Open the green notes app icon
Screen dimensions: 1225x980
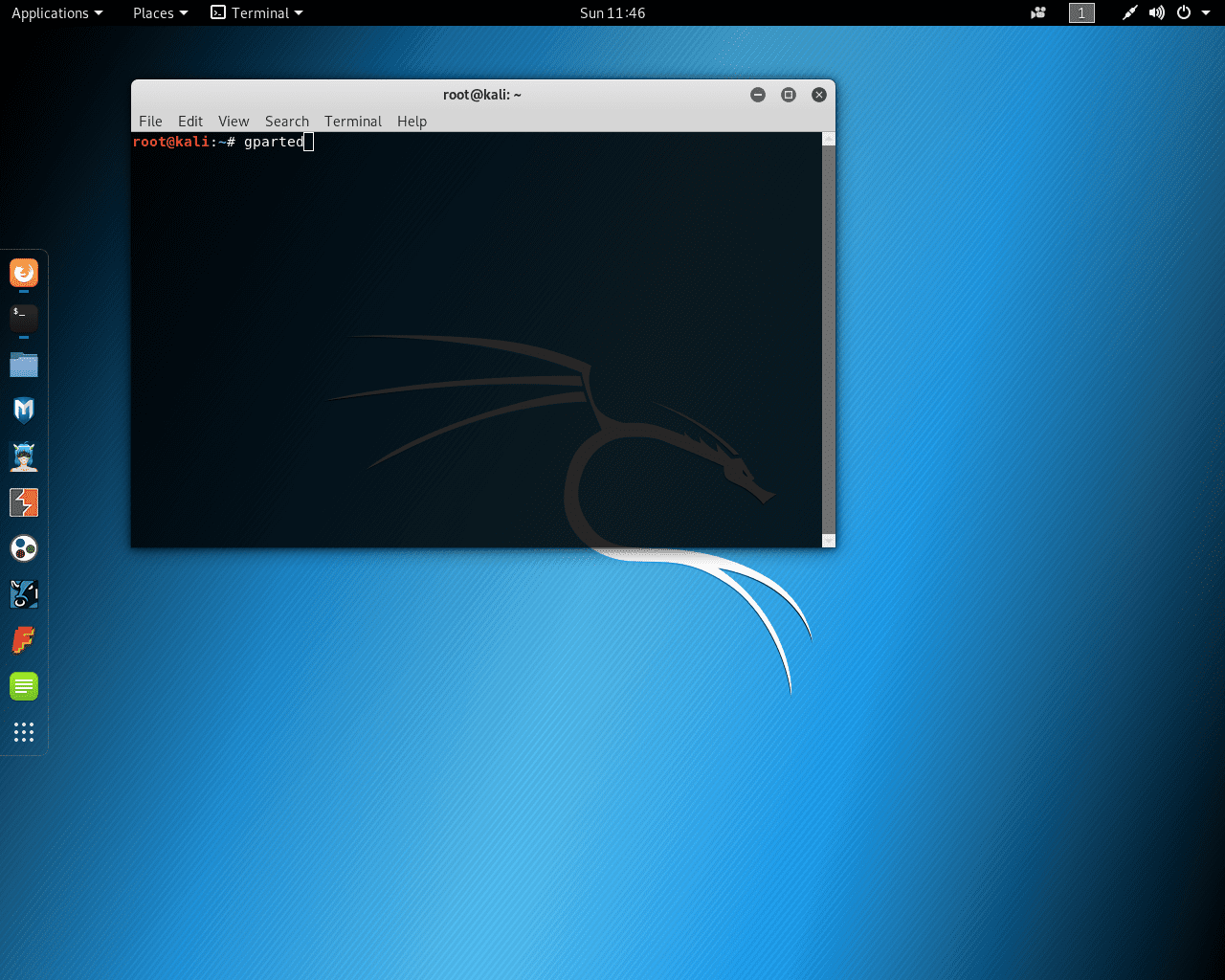point(24,685)
